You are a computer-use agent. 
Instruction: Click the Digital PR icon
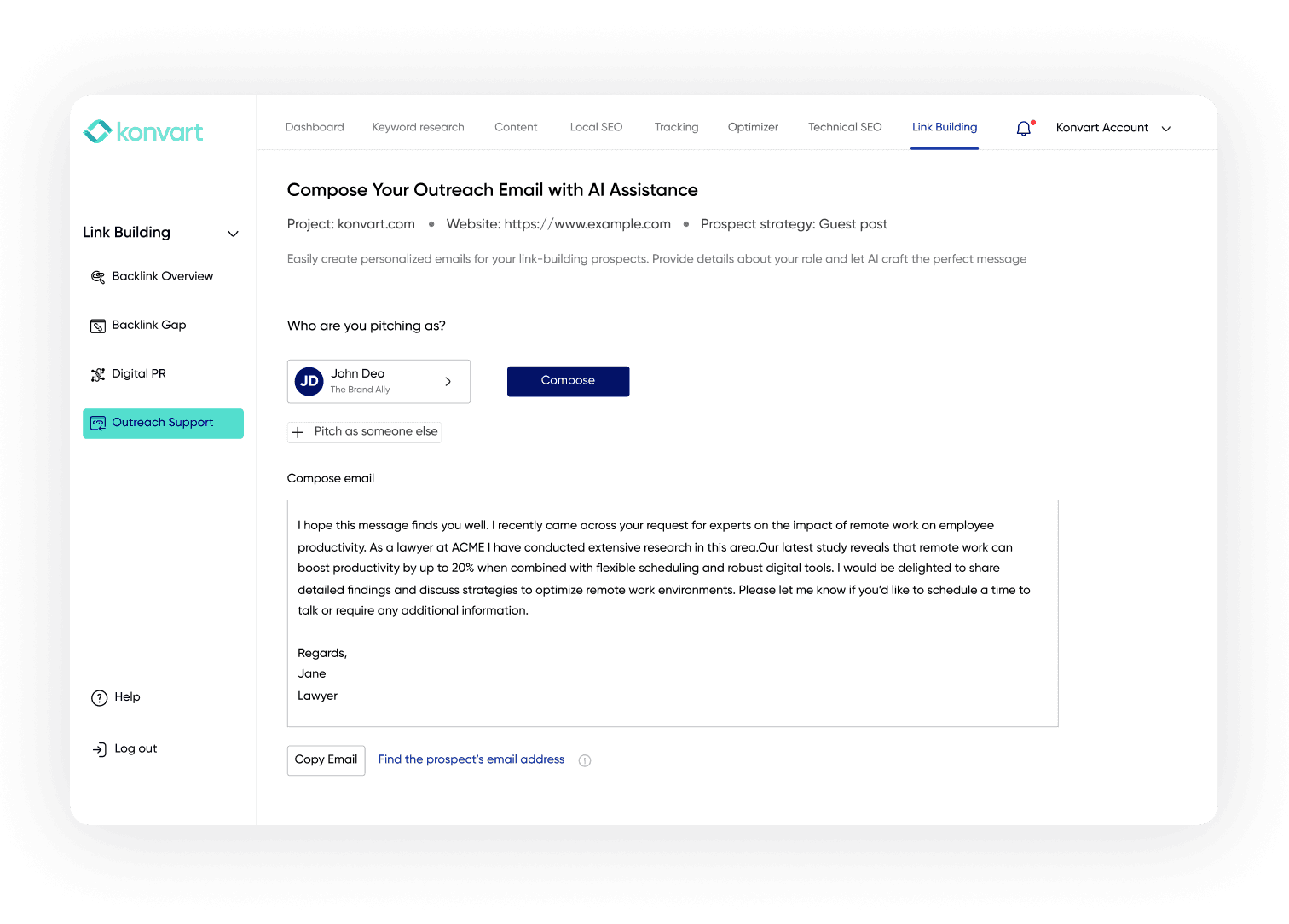tap(98, 374)
